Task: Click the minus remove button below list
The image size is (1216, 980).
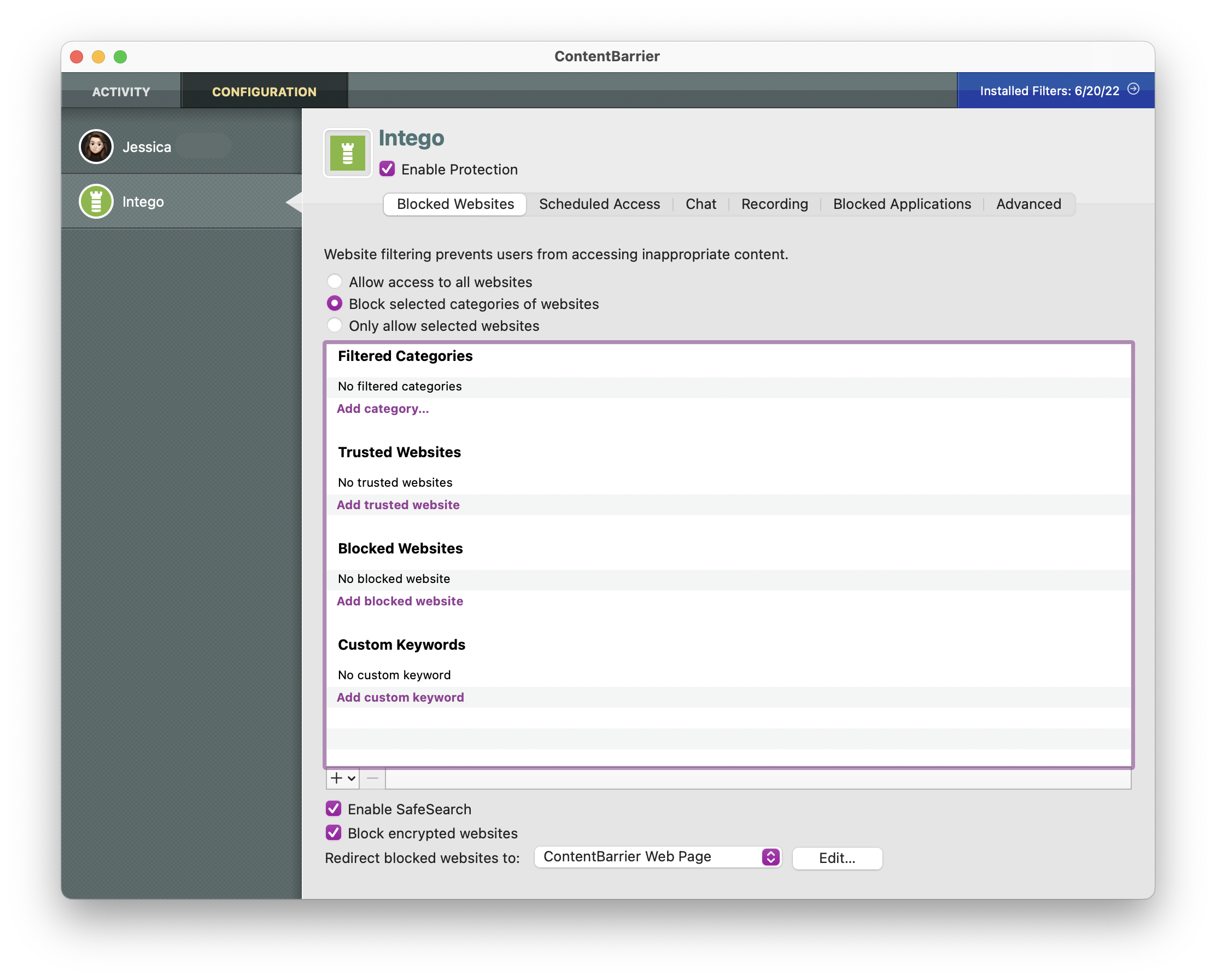Action: [372, 778]
